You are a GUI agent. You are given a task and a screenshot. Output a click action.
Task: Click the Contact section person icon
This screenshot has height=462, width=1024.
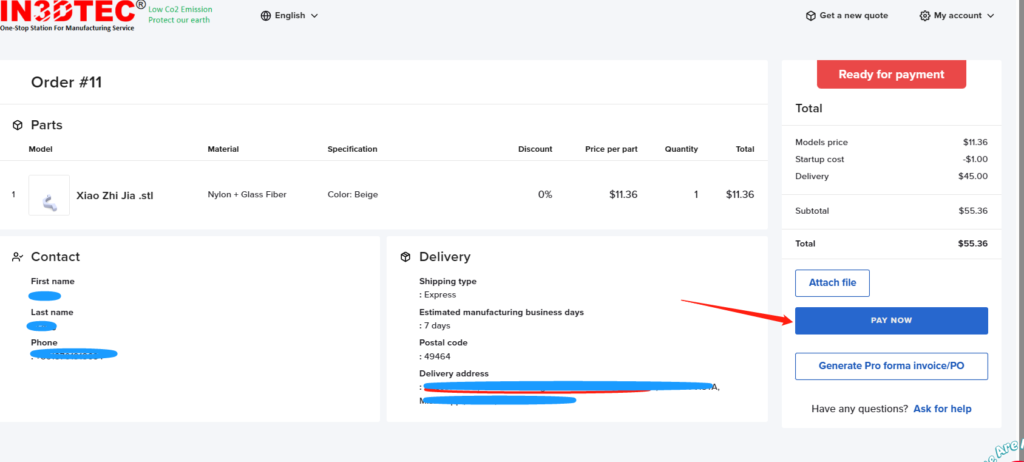(17, 257)
